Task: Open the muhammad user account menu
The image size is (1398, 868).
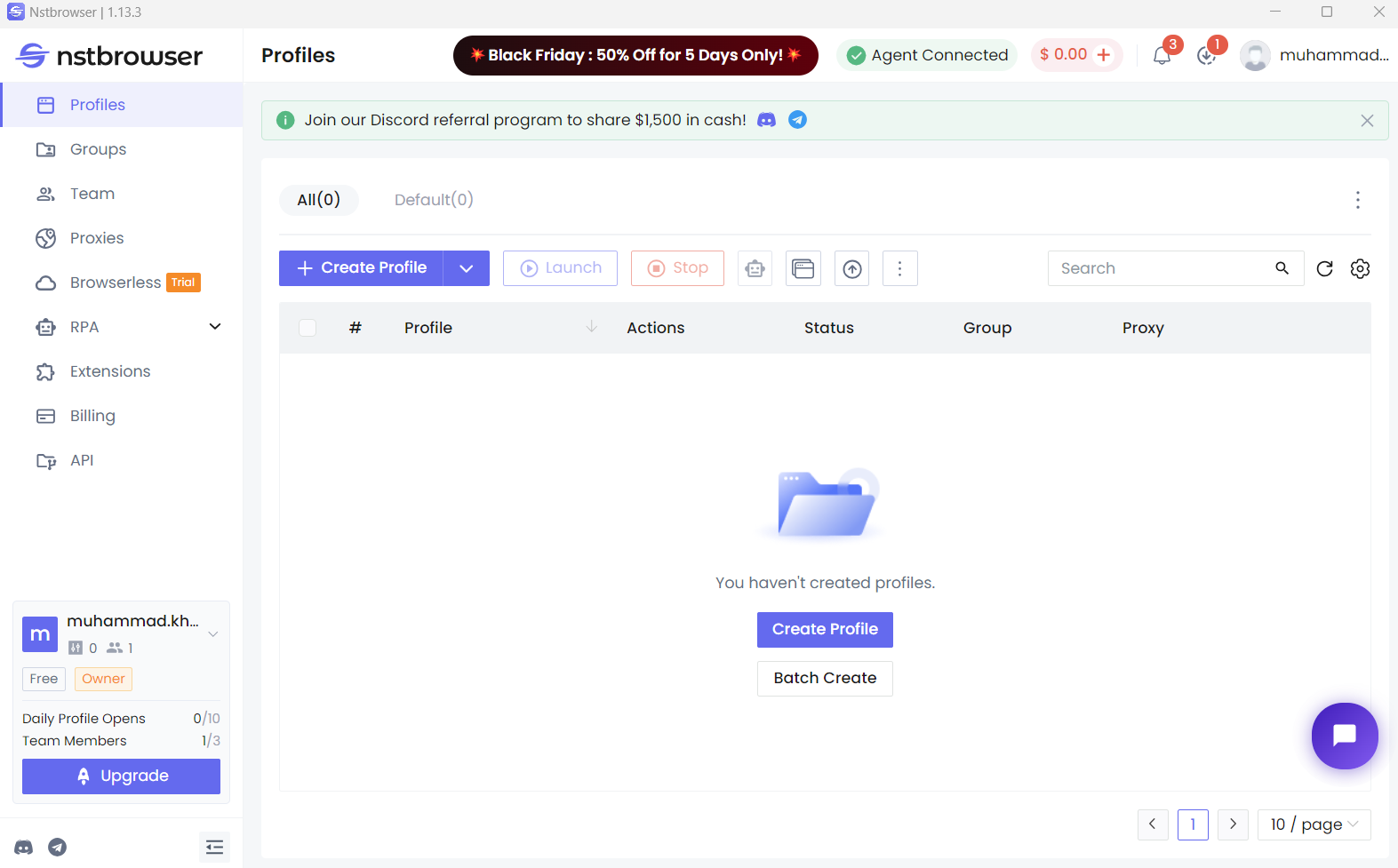Action: (1315, 55)
